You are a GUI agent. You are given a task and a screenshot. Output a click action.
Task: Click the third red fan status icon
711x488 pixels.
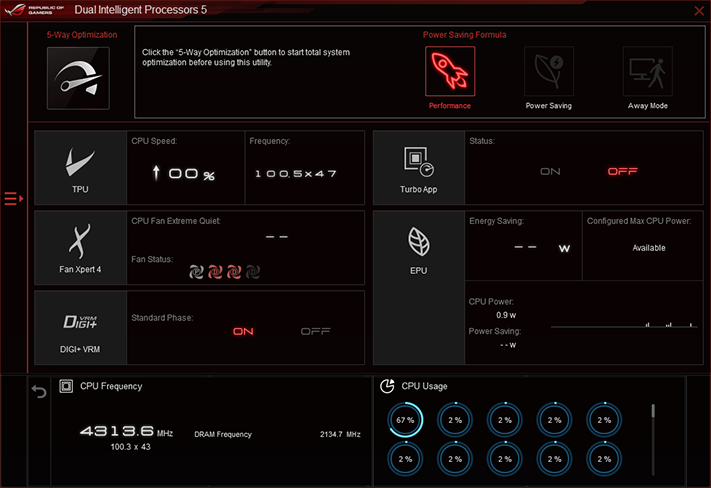tap(234, 272)
